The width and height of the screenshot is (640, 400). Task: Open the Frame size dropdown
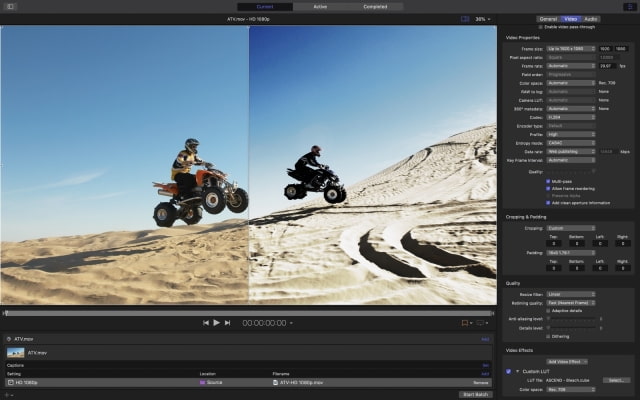pyautogui.click(x=571, y=48)
